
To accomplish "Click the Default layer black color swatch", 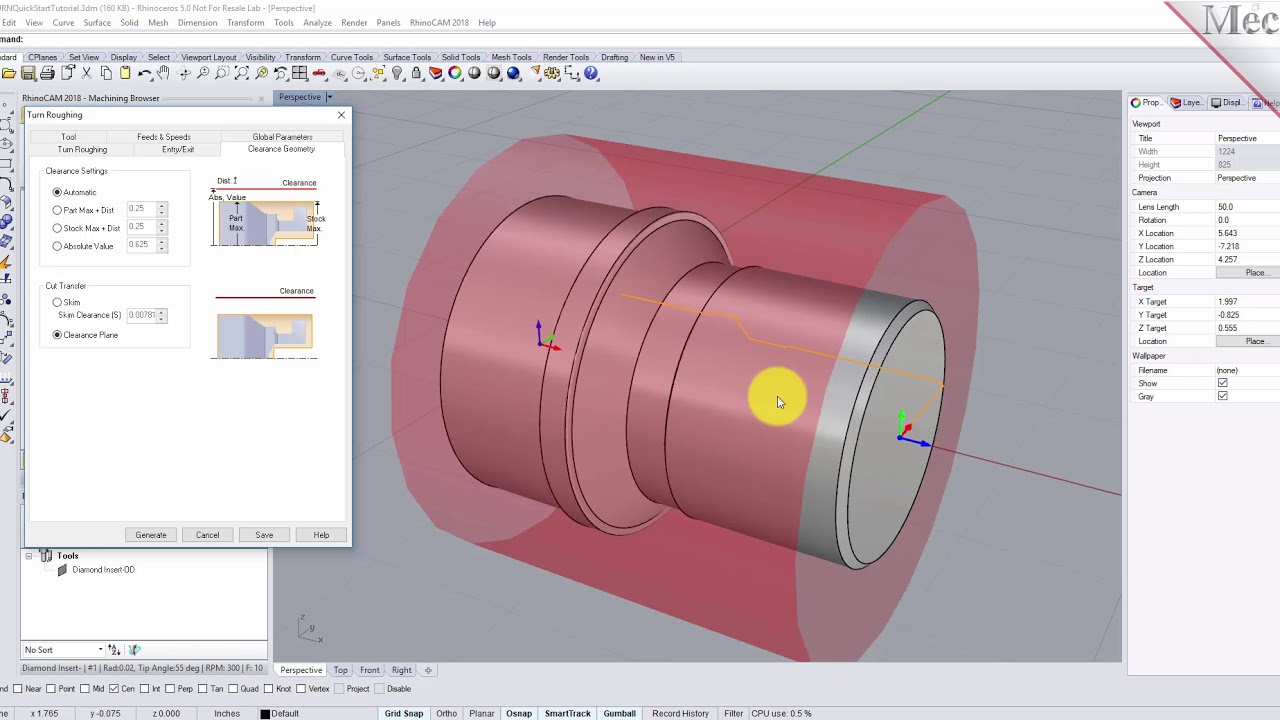I will [x=265, y=714].
